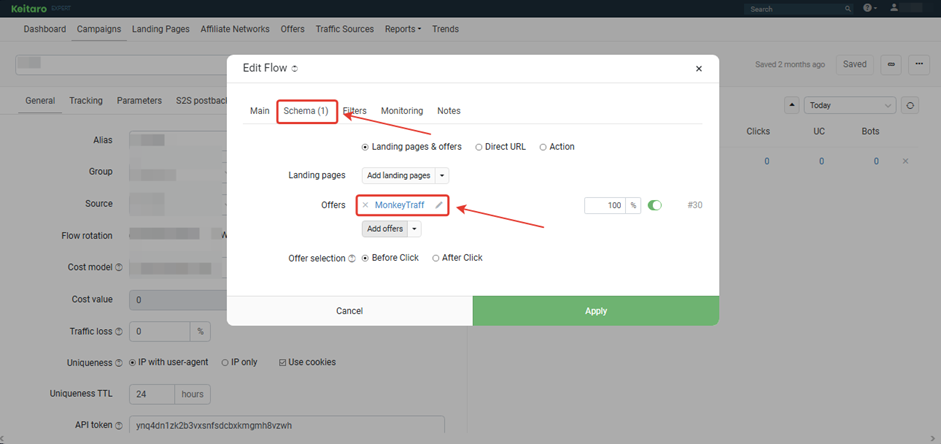Click the search magnifier icon
This screenshot has height=444, width=941.
[848, 9]
